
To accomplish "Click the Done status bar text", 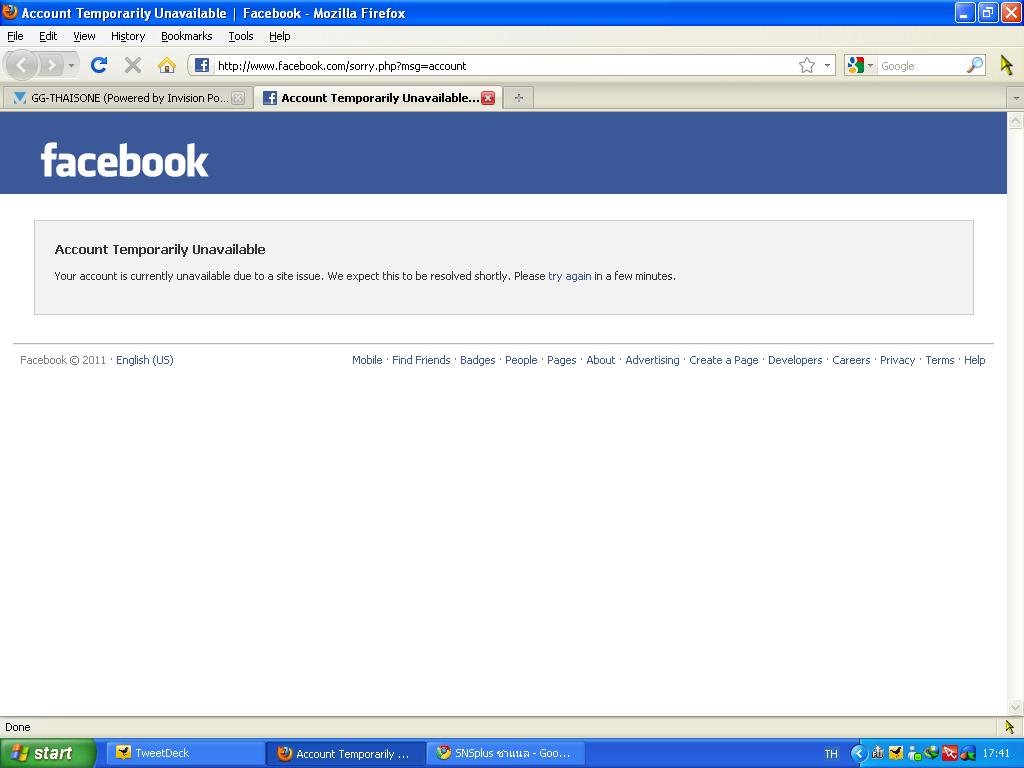I will tap(18, 727).
